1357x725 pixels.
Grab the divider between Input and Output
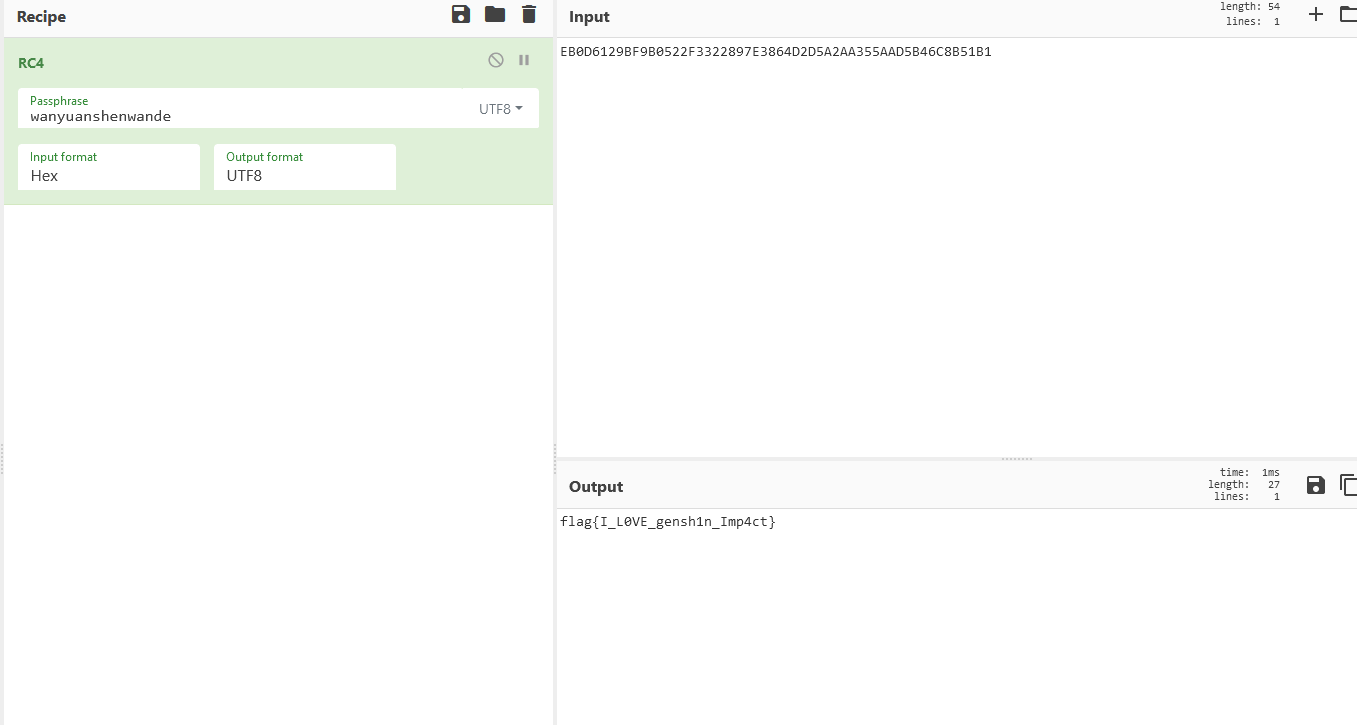pos(1017,459)
